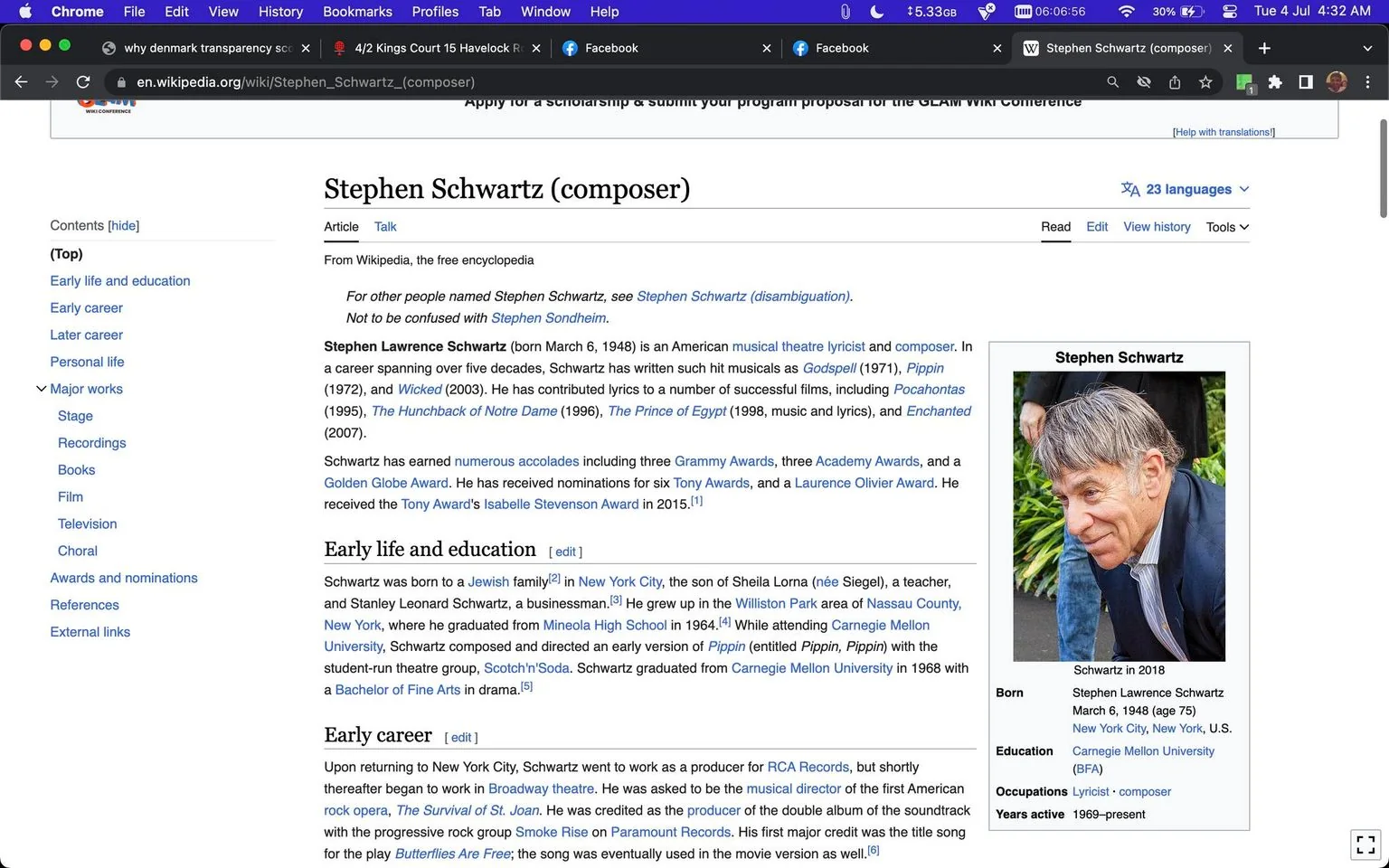Open the Tools dropdown
The image size is (1389, 868).
1227,227
